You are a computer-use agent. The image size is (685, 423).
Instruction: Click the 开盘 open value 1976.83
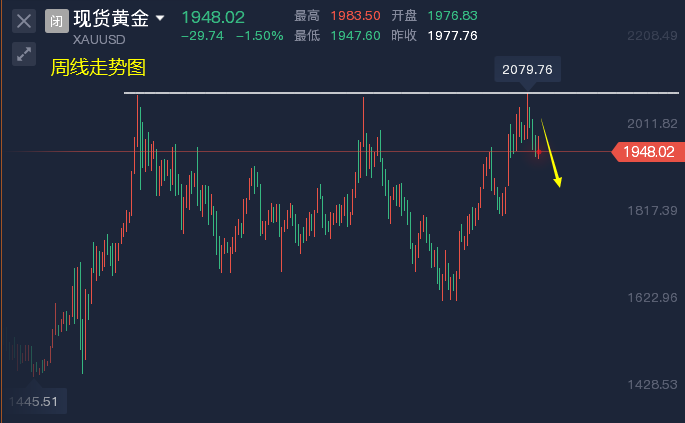[452, 17]
